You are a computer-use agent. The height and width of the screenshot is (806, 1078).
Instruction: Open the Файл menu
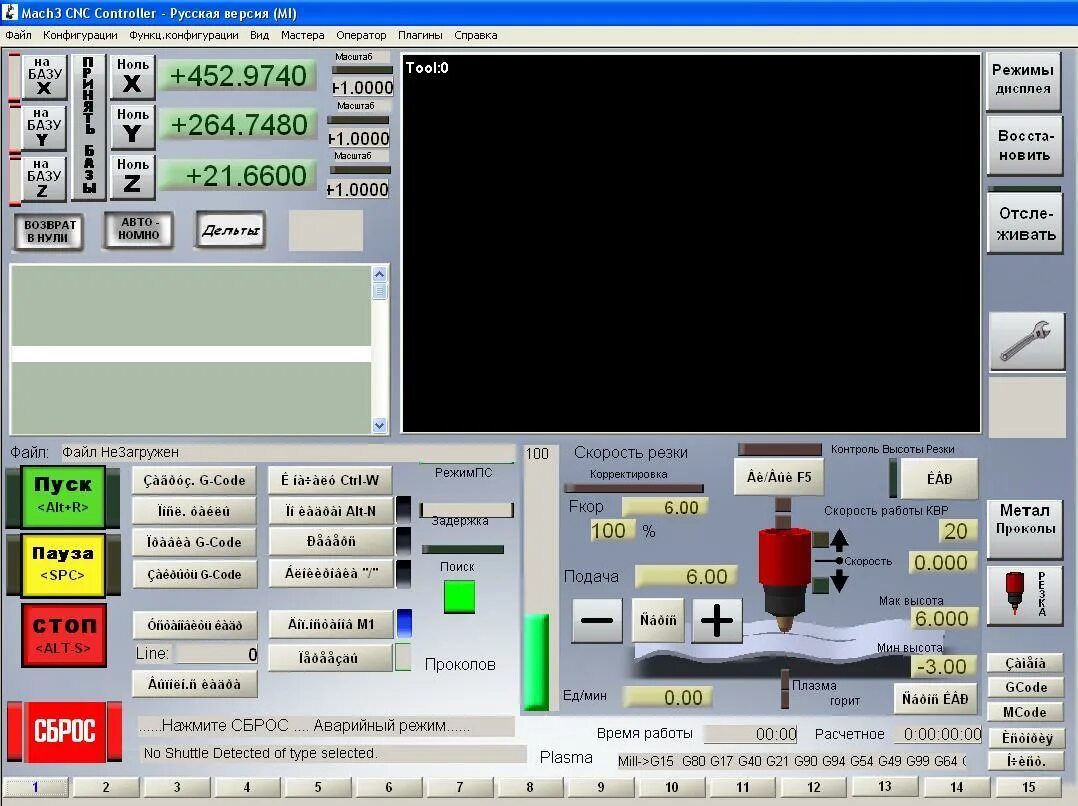coord(18,35)
